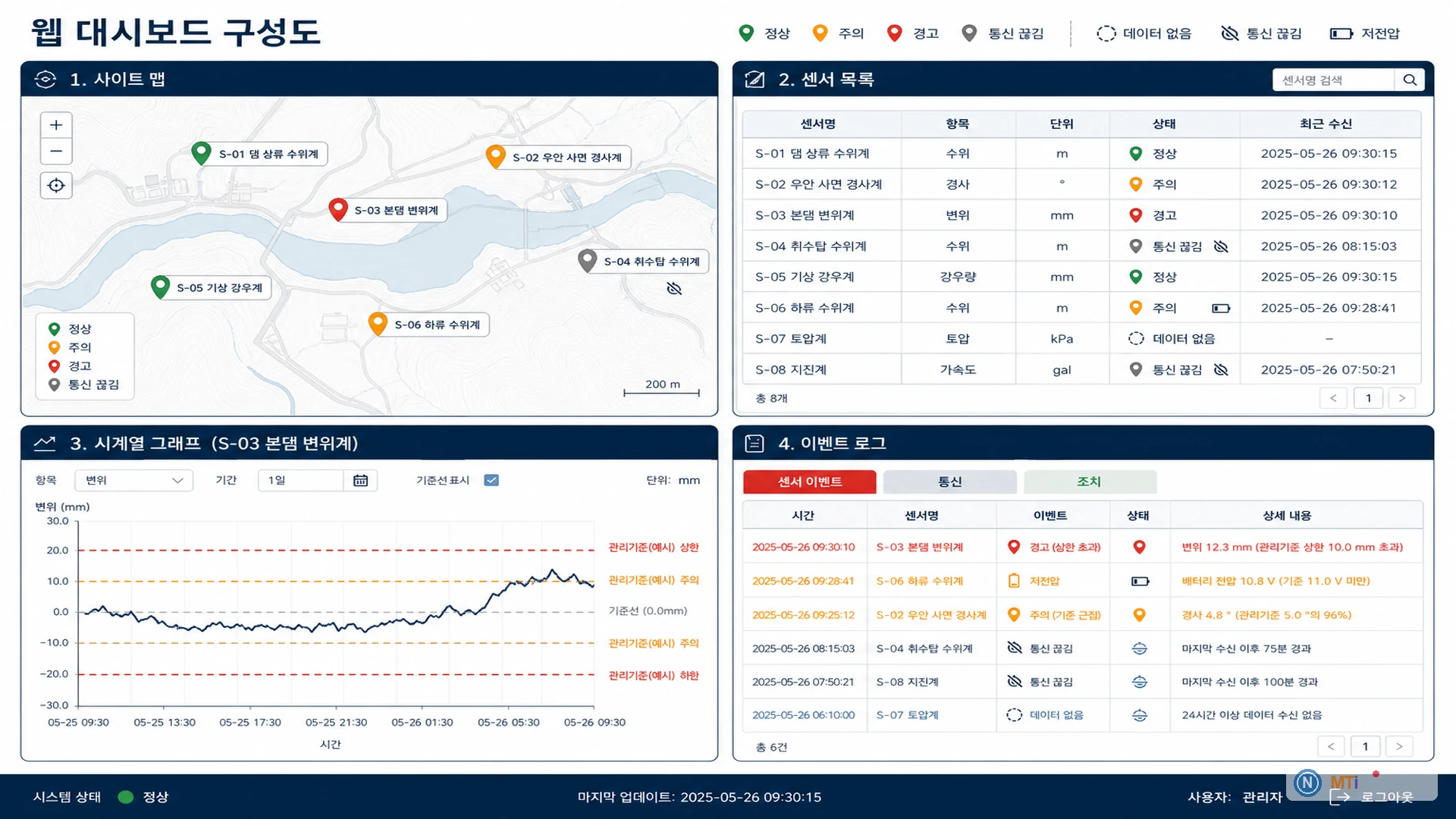
Task: Go to next sensor list page
Action: (1401, 398)
